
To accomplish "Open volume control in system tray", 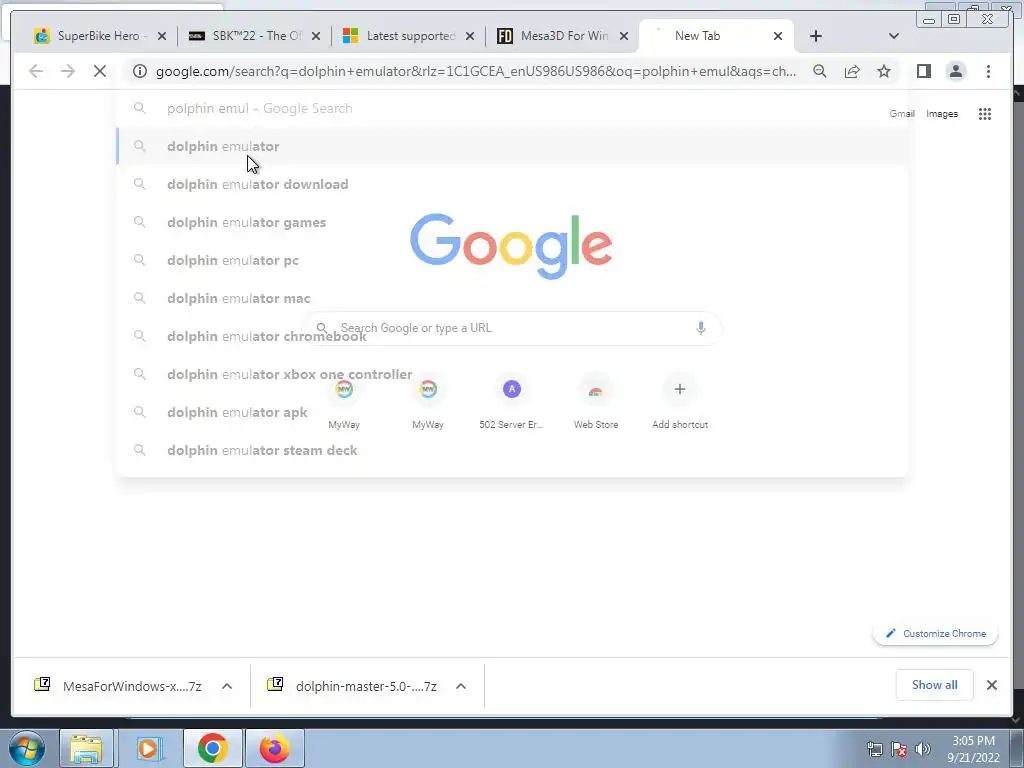I will click(x=923, y=749).
